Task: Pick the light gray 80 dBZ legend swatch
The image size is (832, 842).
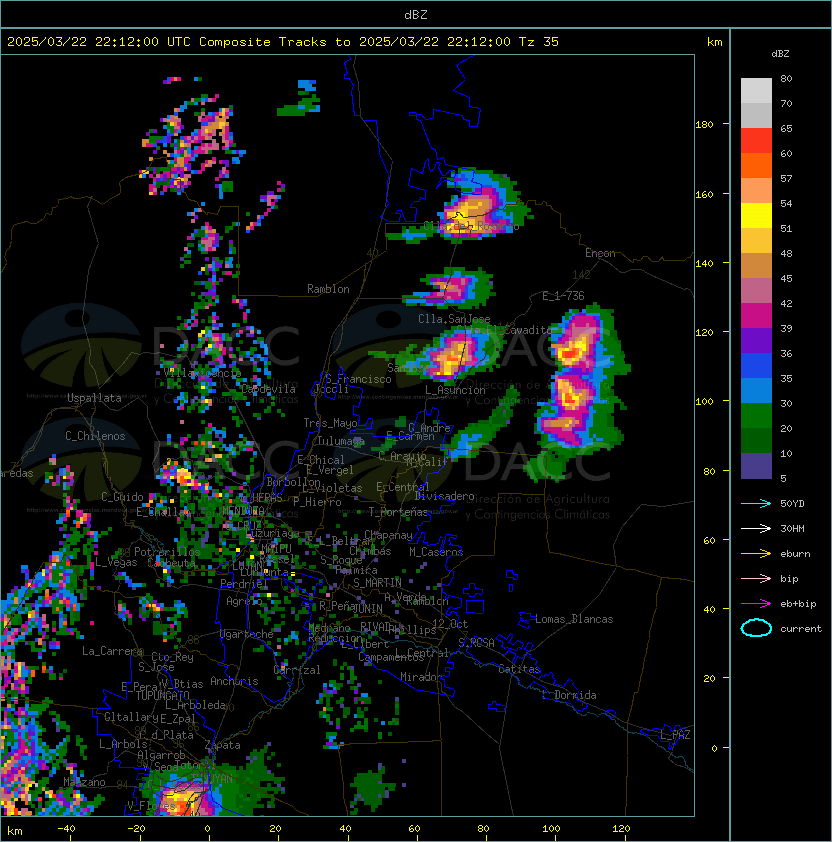Action: click(x=756, y=90)
